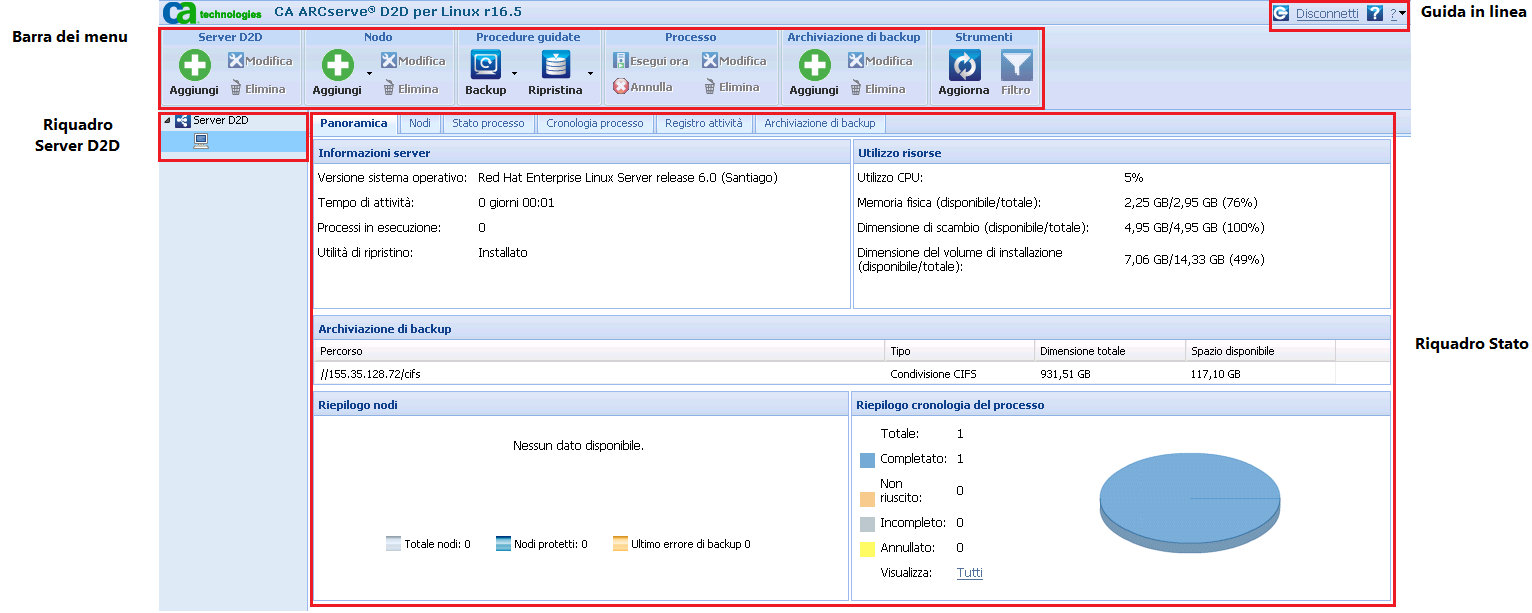Click the Aggiorna refresh icon
The image size is (1532, 613).
pyautogui.click(x=964, y=66)
